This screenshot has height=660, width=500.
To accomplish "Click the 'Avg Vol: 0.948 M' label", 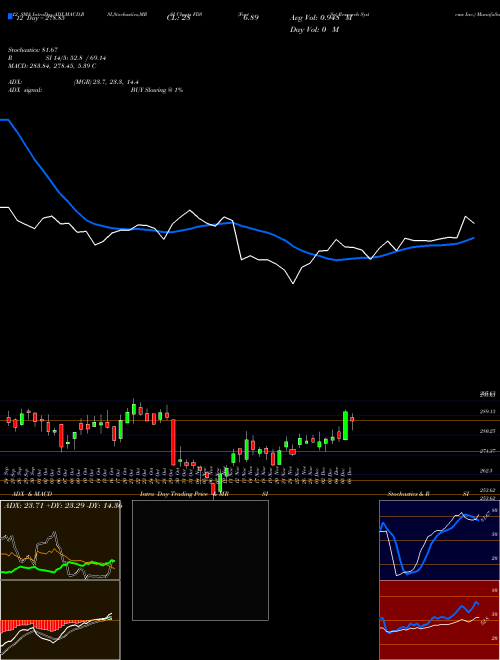I will pos(321,18).
